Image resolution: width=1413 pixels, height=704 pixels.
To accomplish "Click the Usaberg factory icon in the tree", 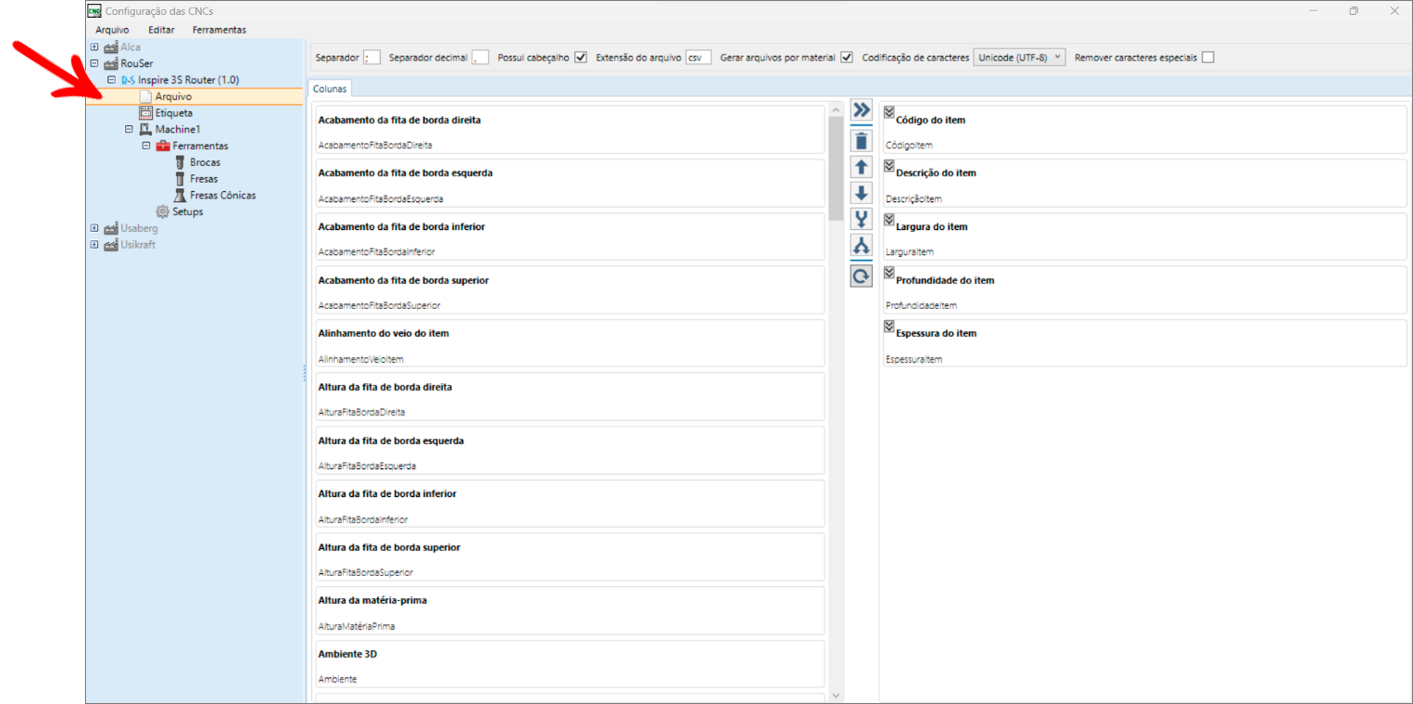I will tap(110, 228).
